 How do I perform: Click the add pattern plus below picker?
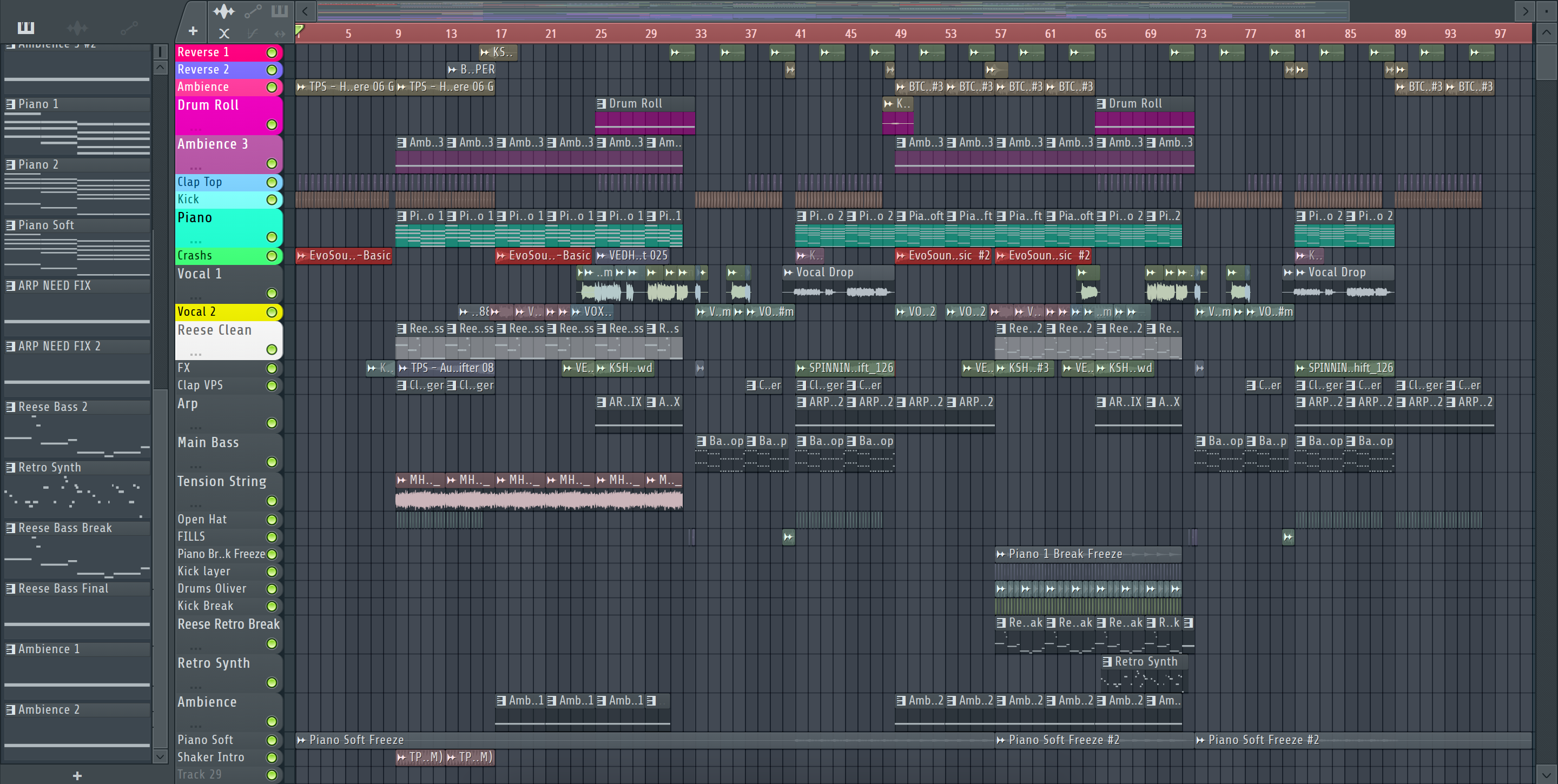[77, 775]
